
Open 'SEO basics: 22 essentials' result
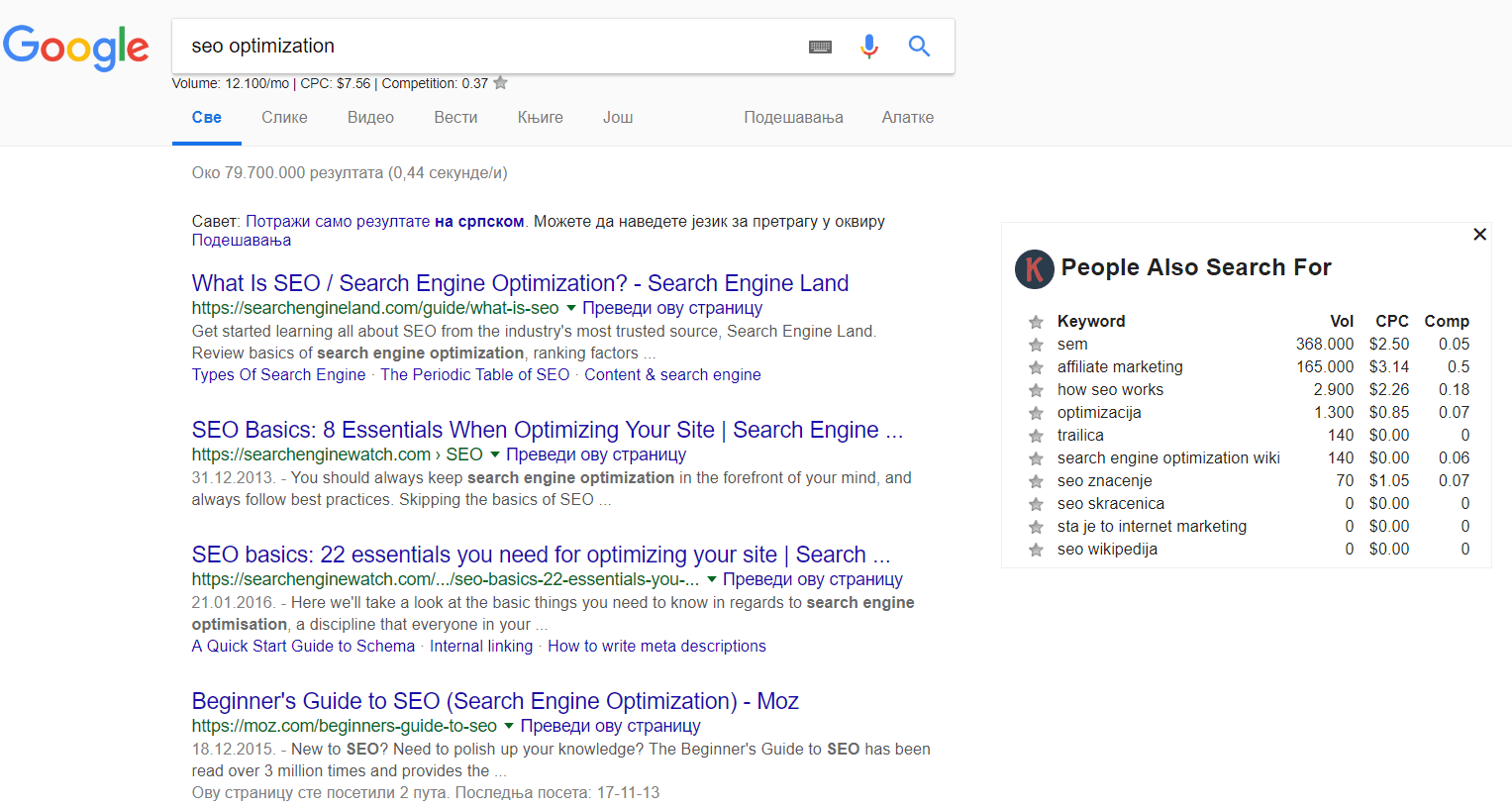click(541, 555)
